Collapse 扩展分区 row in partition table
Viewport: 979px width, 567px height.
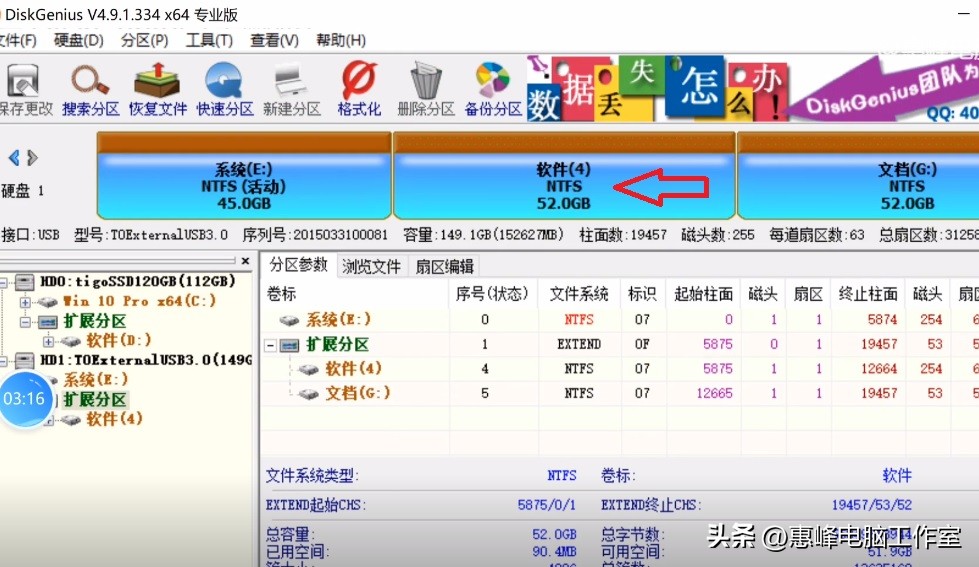[x=271, y=345]
